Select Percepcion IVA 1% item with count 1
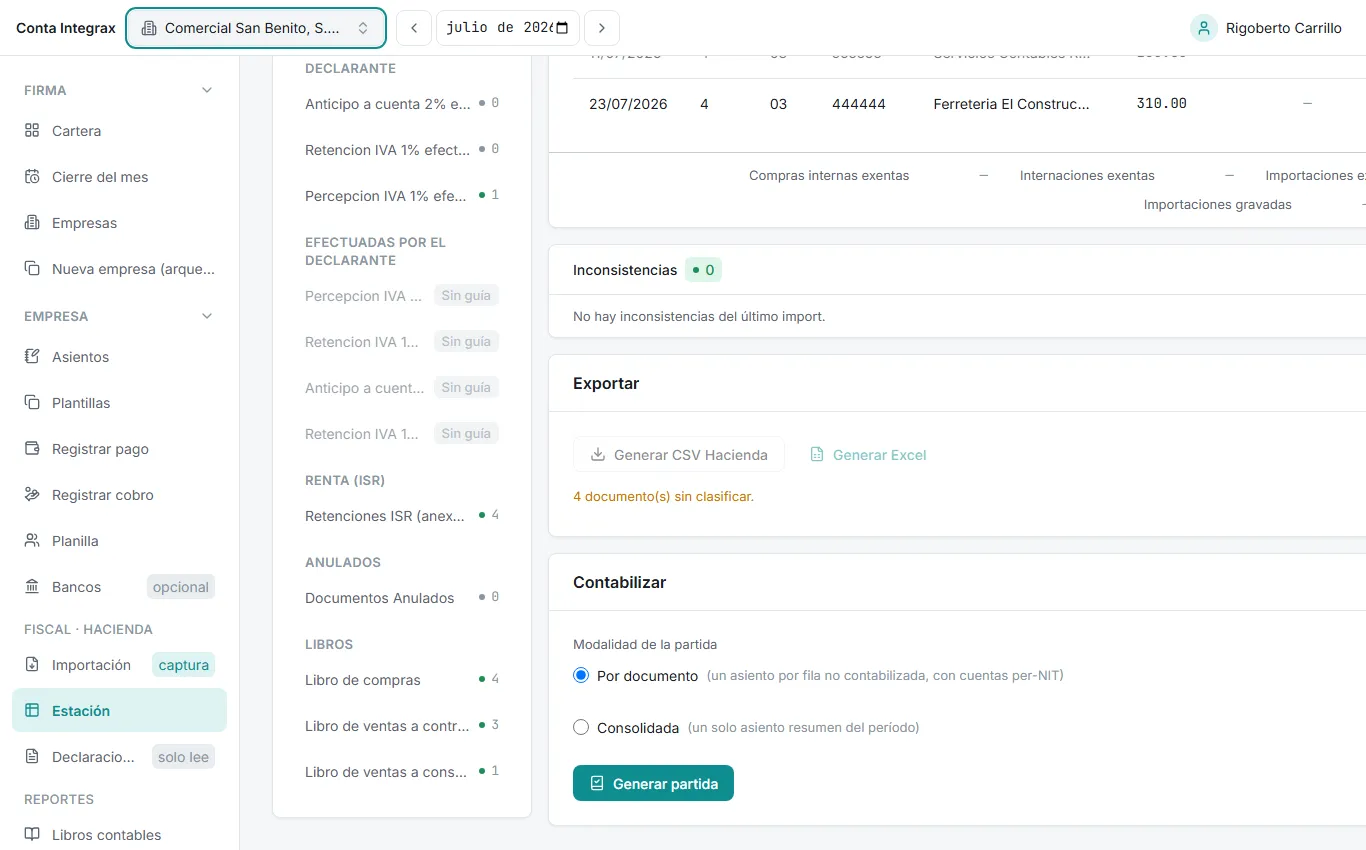 pyautogui.click(x=402, y=196)
